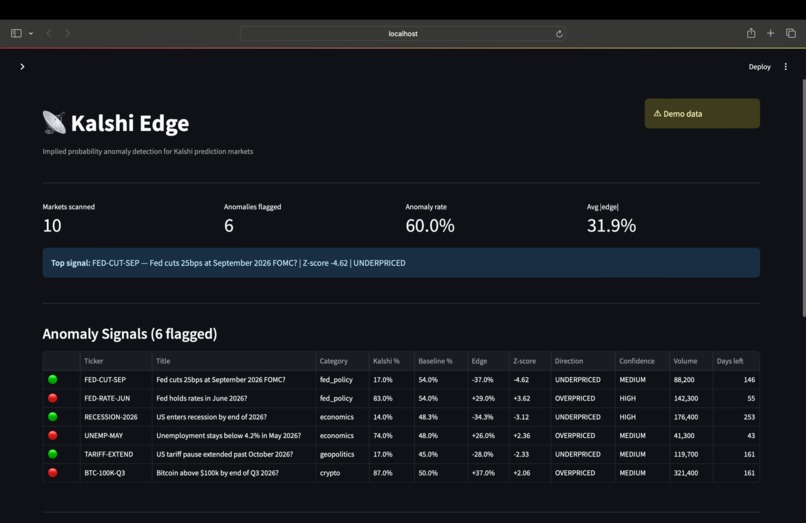Click the Markets scanned value 10
This screenshot has height=523, width=806.
click(52, 226)
